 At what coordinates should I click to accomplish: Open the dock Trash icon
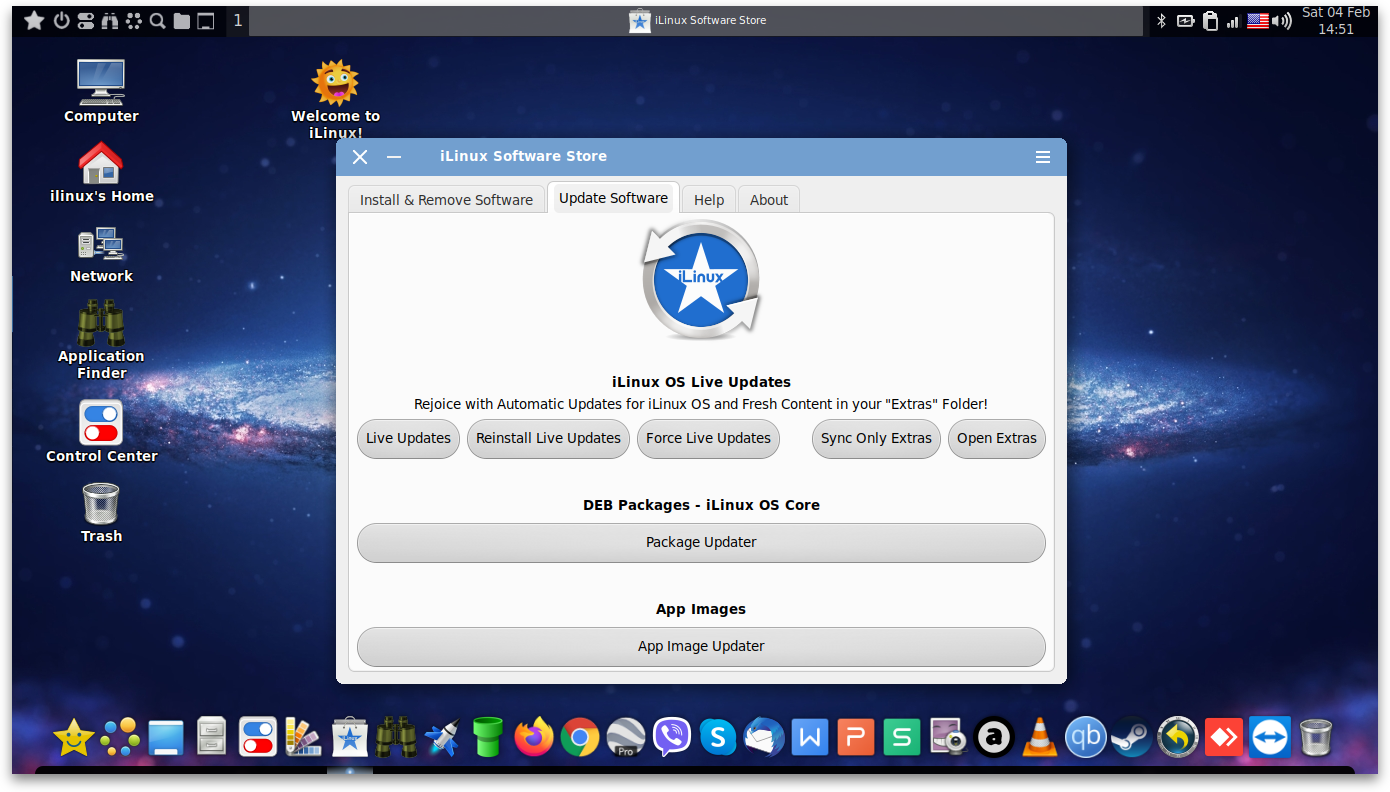point(1316,738)
